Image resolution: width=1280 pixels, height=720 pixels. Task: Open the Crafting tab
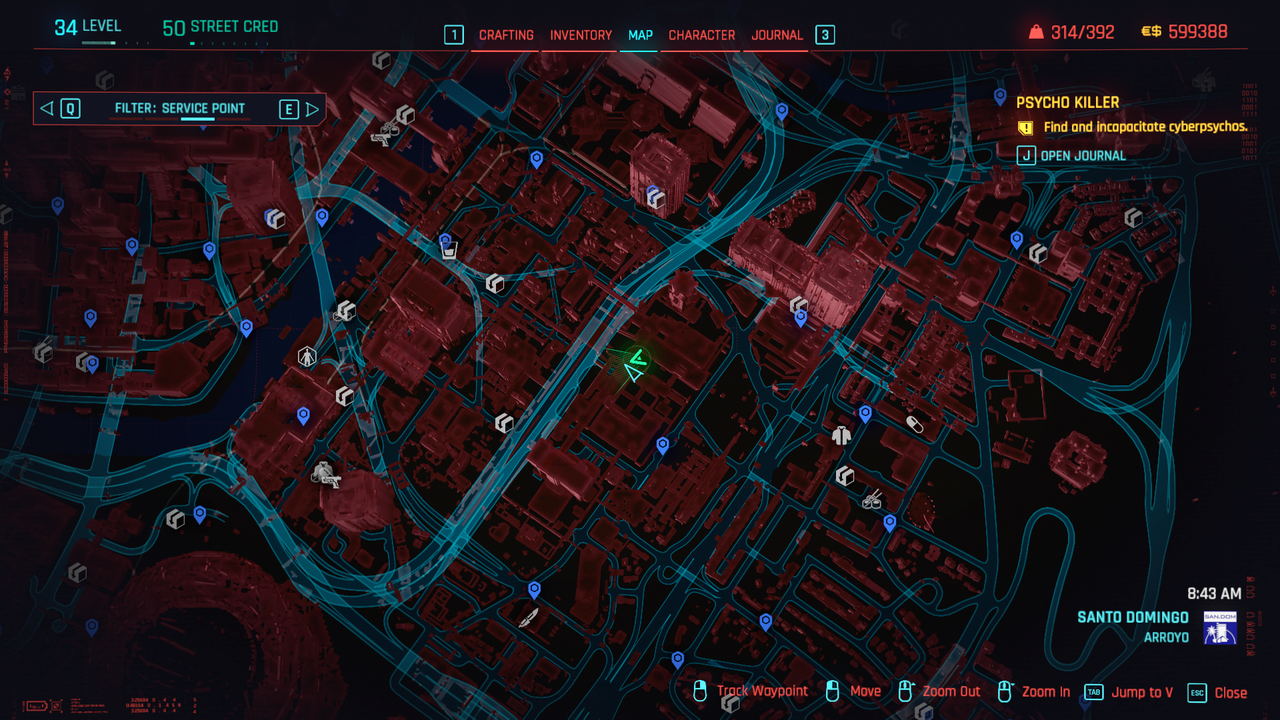506,35
